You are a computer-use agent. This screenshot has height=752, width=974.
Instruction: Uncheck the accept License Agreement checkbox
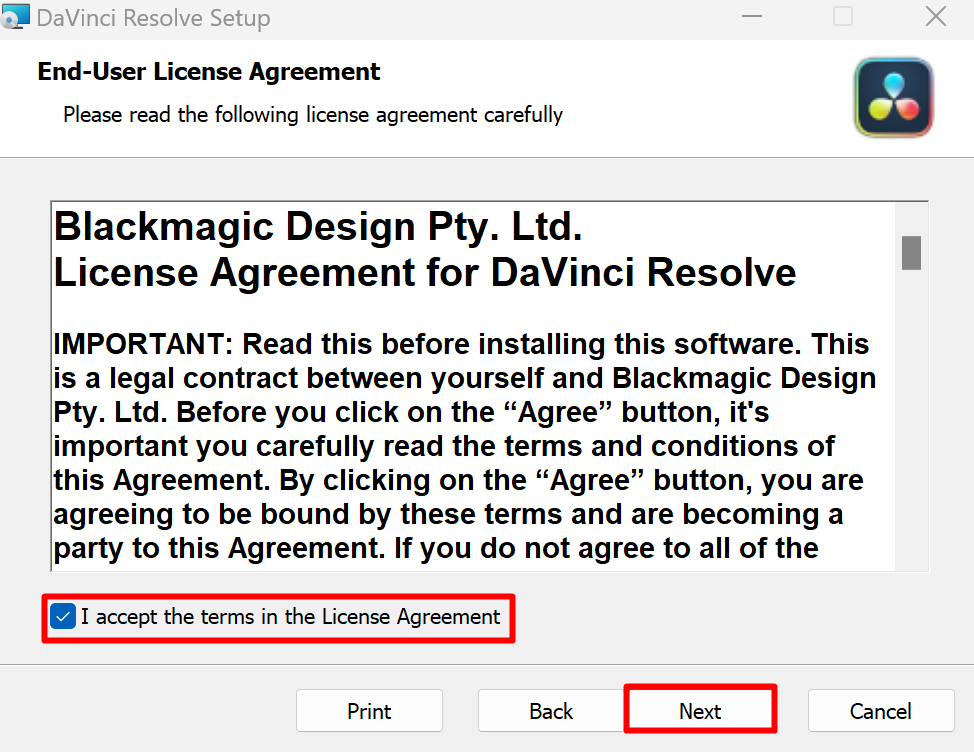point(63,617)
